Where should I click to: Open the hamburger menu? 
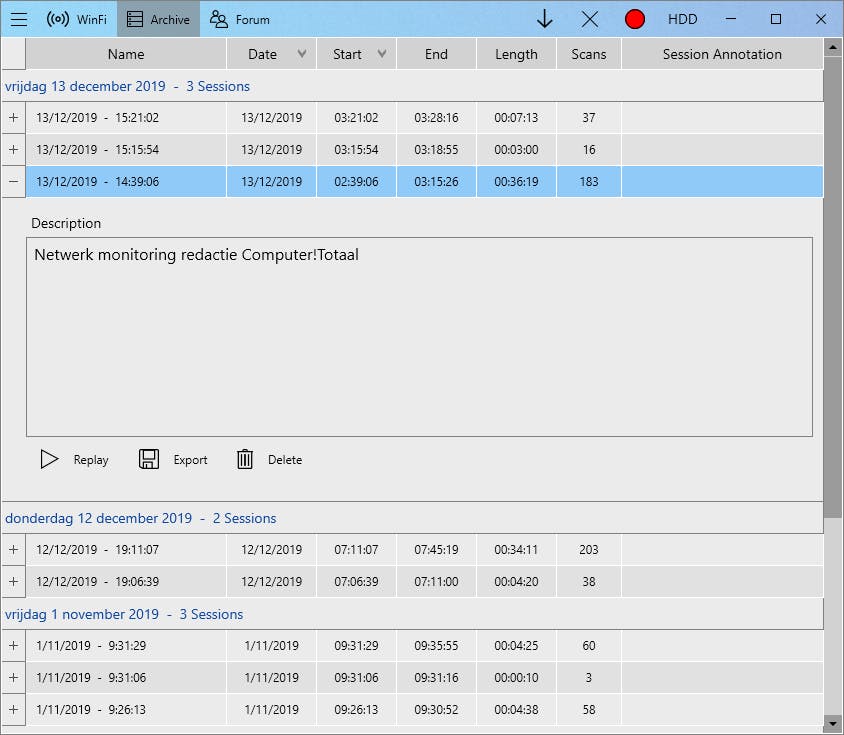click(x=19, y=19)
